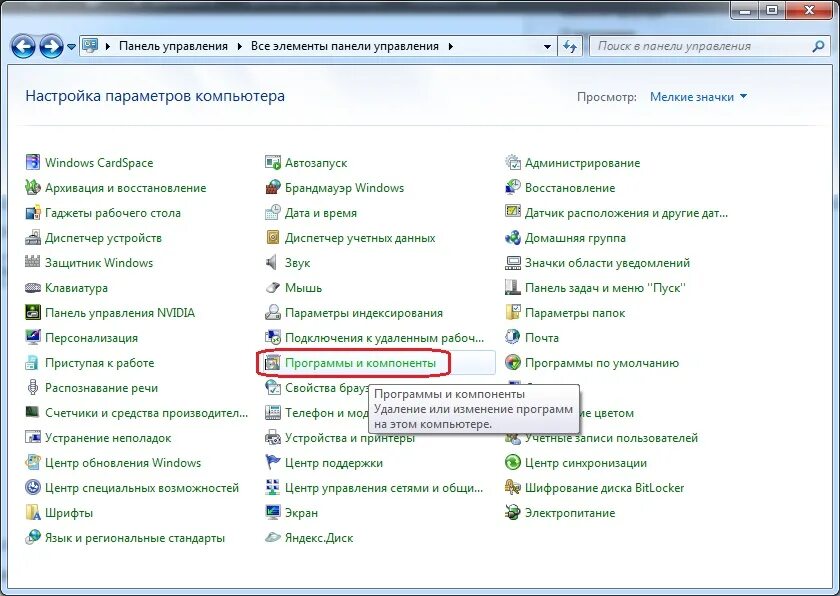Open Счетчики и средства производительности link
This screenshot has width=840, height=596.
[146, 413]
